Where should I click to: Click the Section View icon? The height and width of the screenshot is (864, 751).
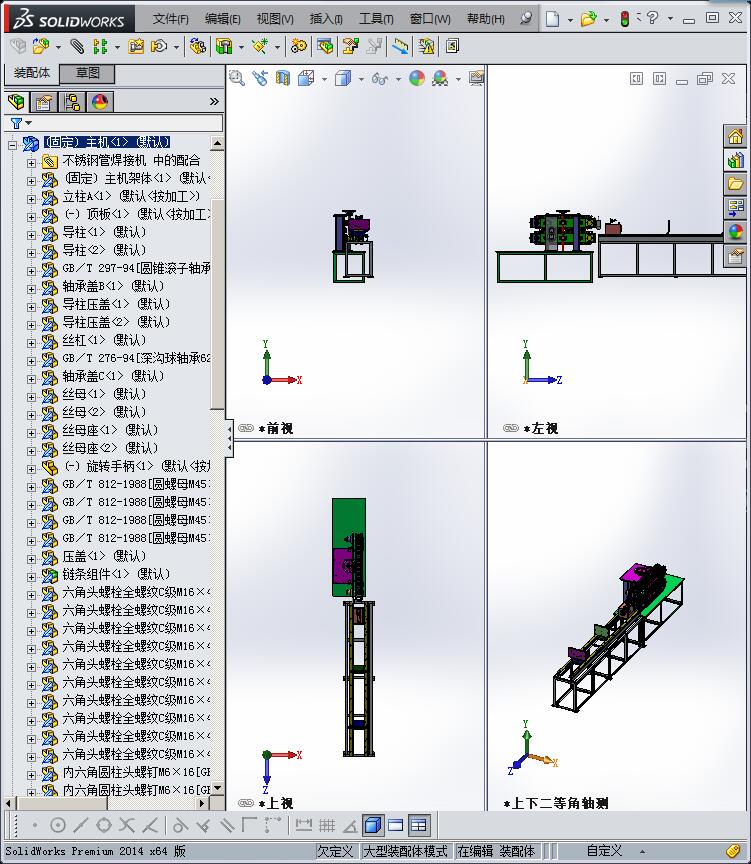point(283,78)
